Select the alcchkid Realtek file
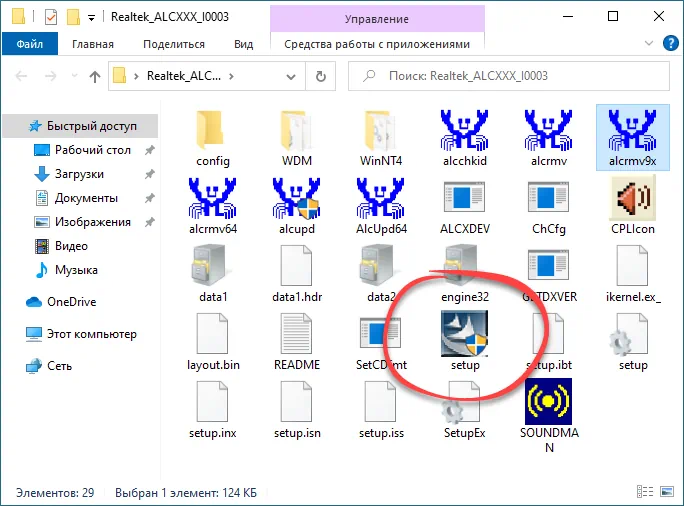Screen dimensions: 684x506 click(465, 138)
